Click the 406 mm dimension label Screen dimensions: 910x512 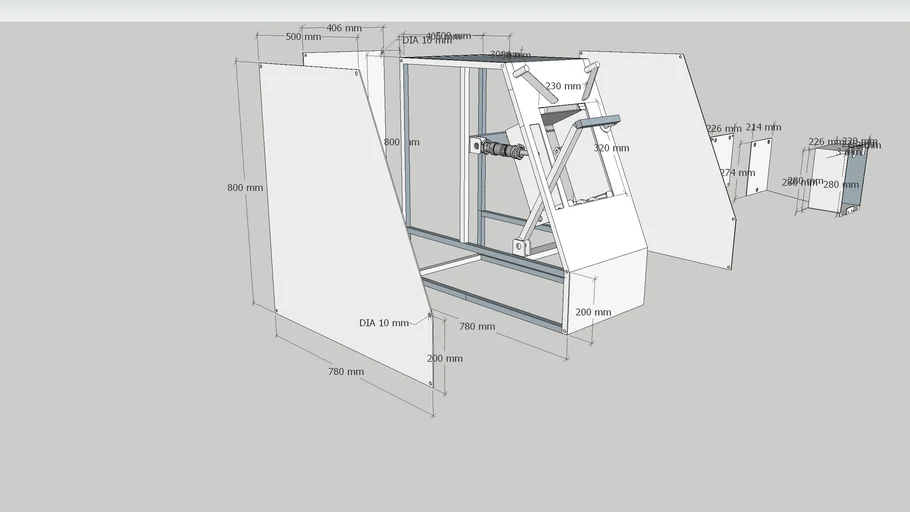345,28
